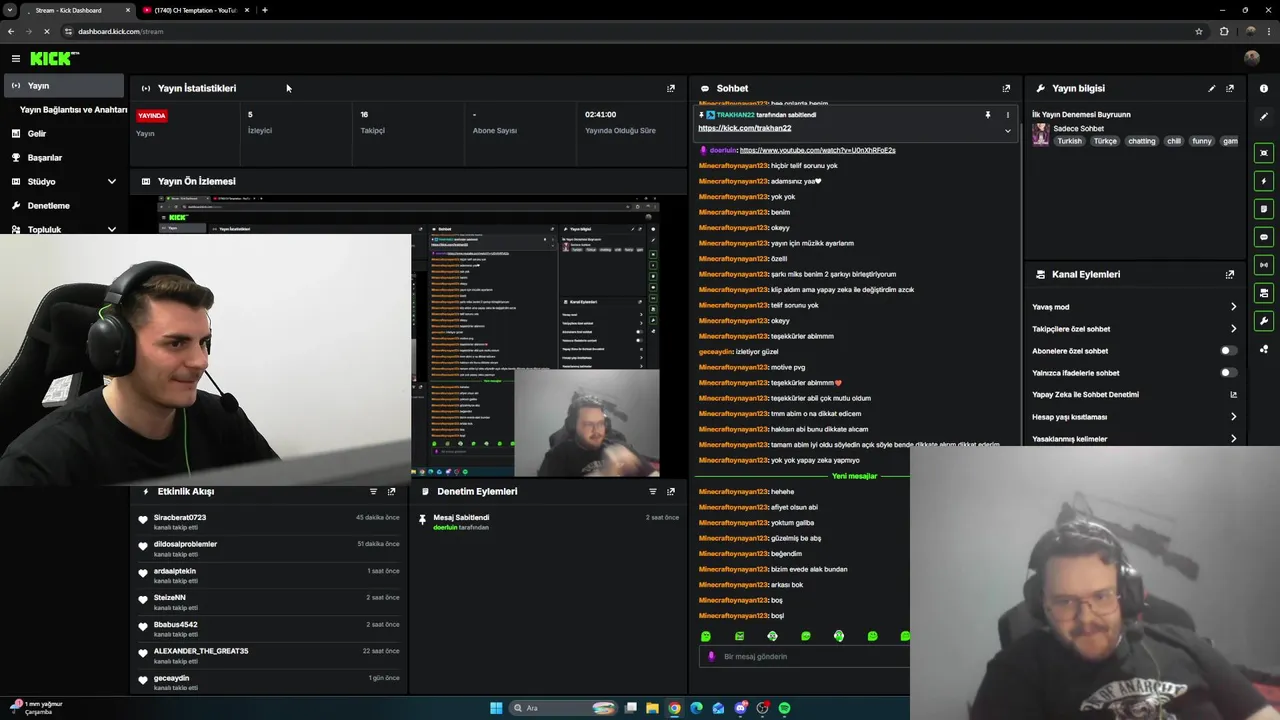Viewport: 1280px width, 720px height.
Task: Open the YouTube link posted by doerluin
Action: 817,150
